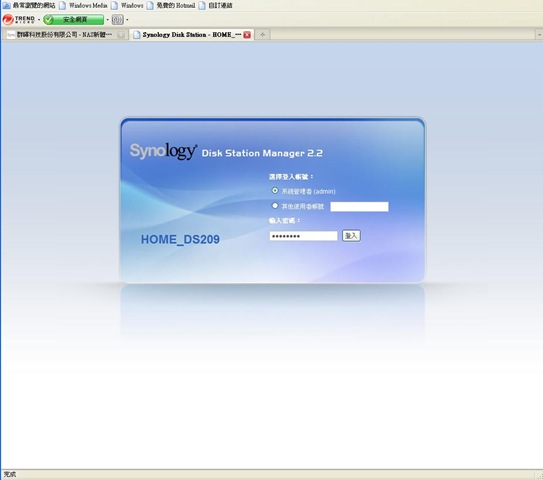Expand the dropdown next to wireless icon
Screen dimensions: 543x480
[x=127, y=19]
